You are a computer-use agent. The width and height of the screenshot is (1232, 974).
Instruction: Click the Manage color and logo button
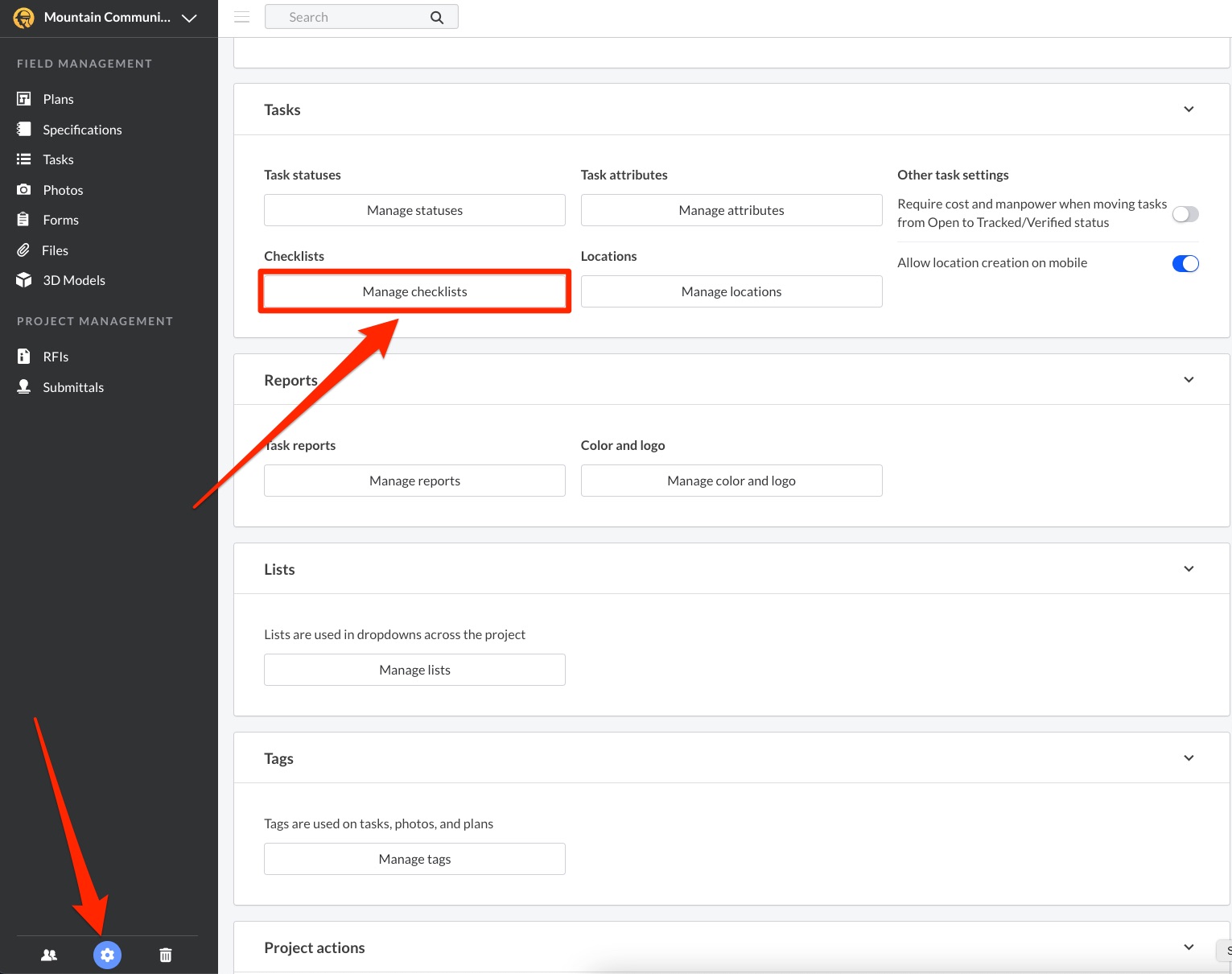(x=731, y=481)
